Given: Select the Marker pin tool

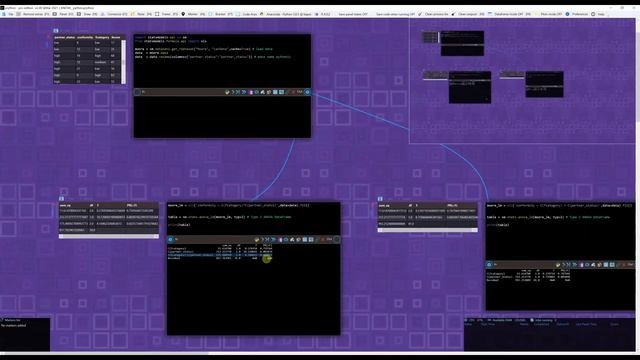Looking at the screenshot, I should pos(193,14).
